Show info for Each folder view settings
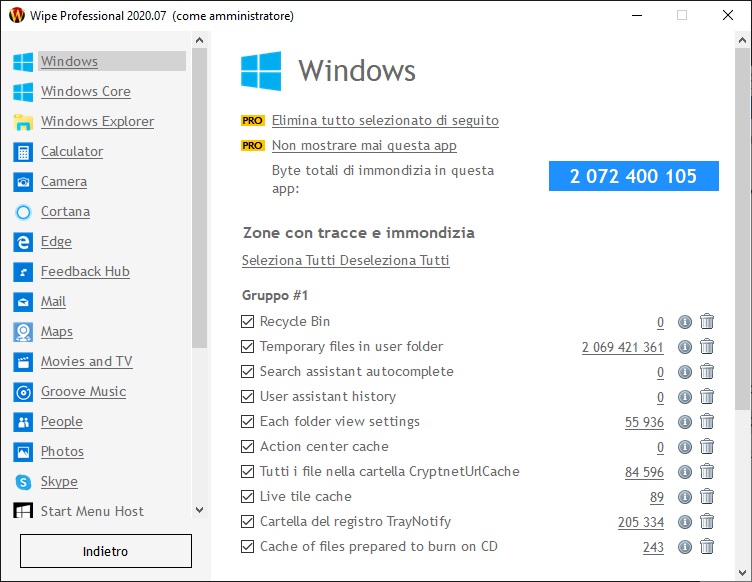752x582 pixels. pos(685,422)
